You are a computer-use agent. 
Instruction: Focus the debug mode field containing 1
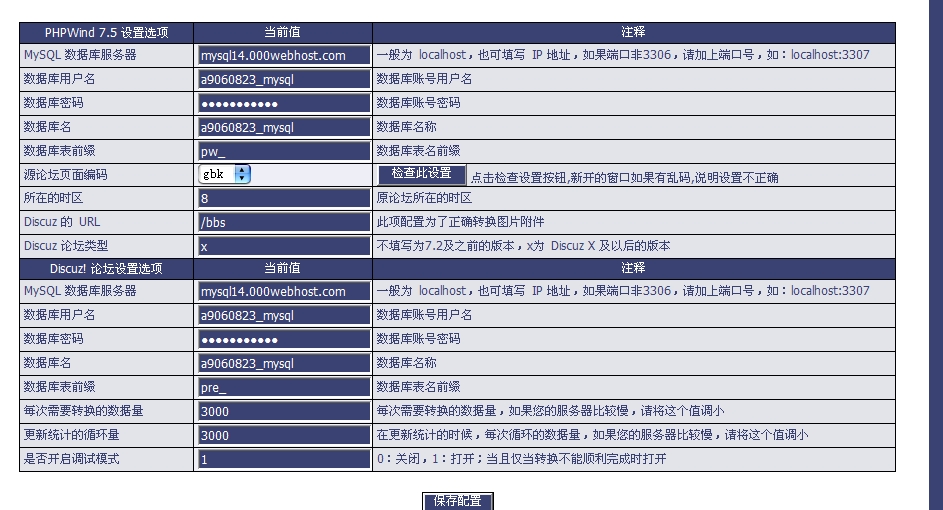(x=283, y=459)
